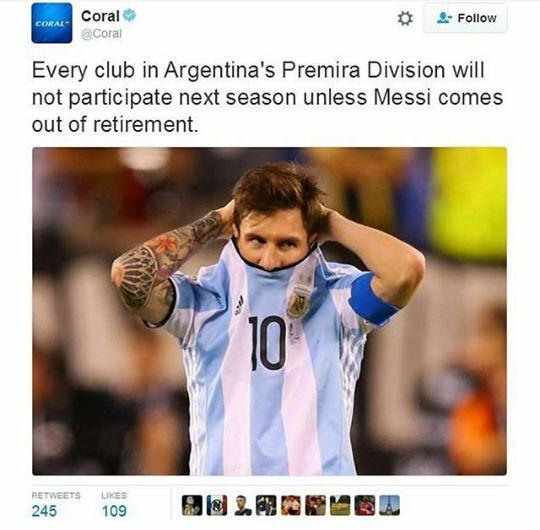Click the tweet text about Messi's retirement
Screen dimensions: 540x530
[268, 97]
